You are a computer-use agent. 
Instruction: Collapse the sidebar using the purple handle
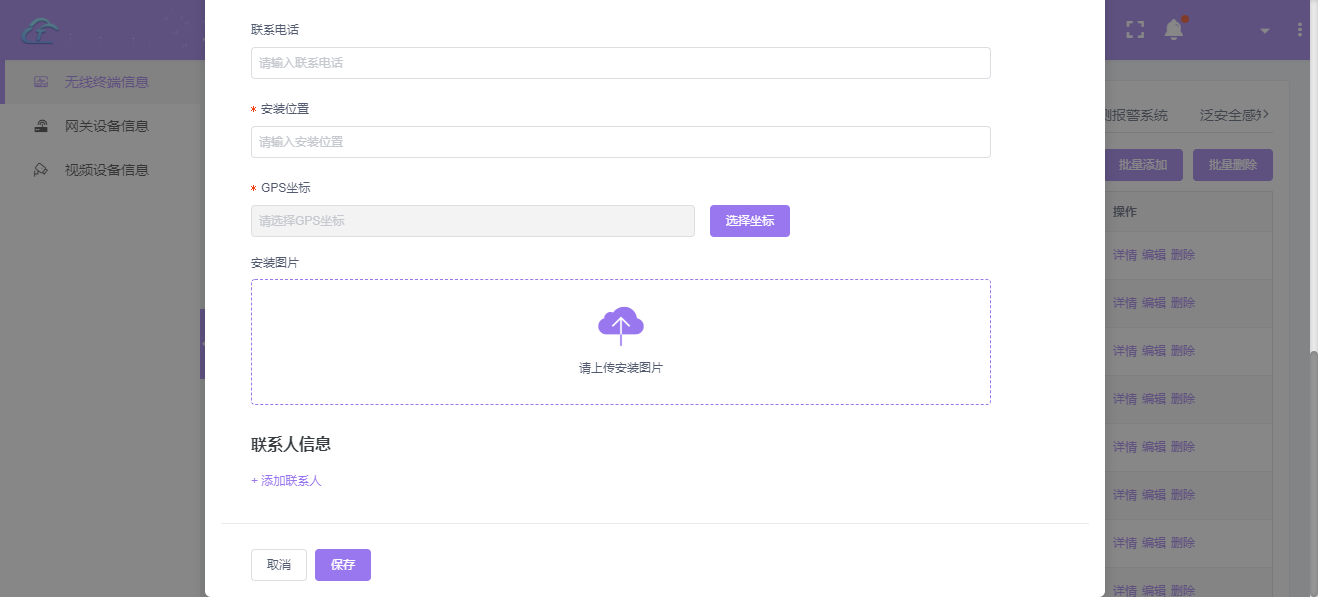(202, 344)
